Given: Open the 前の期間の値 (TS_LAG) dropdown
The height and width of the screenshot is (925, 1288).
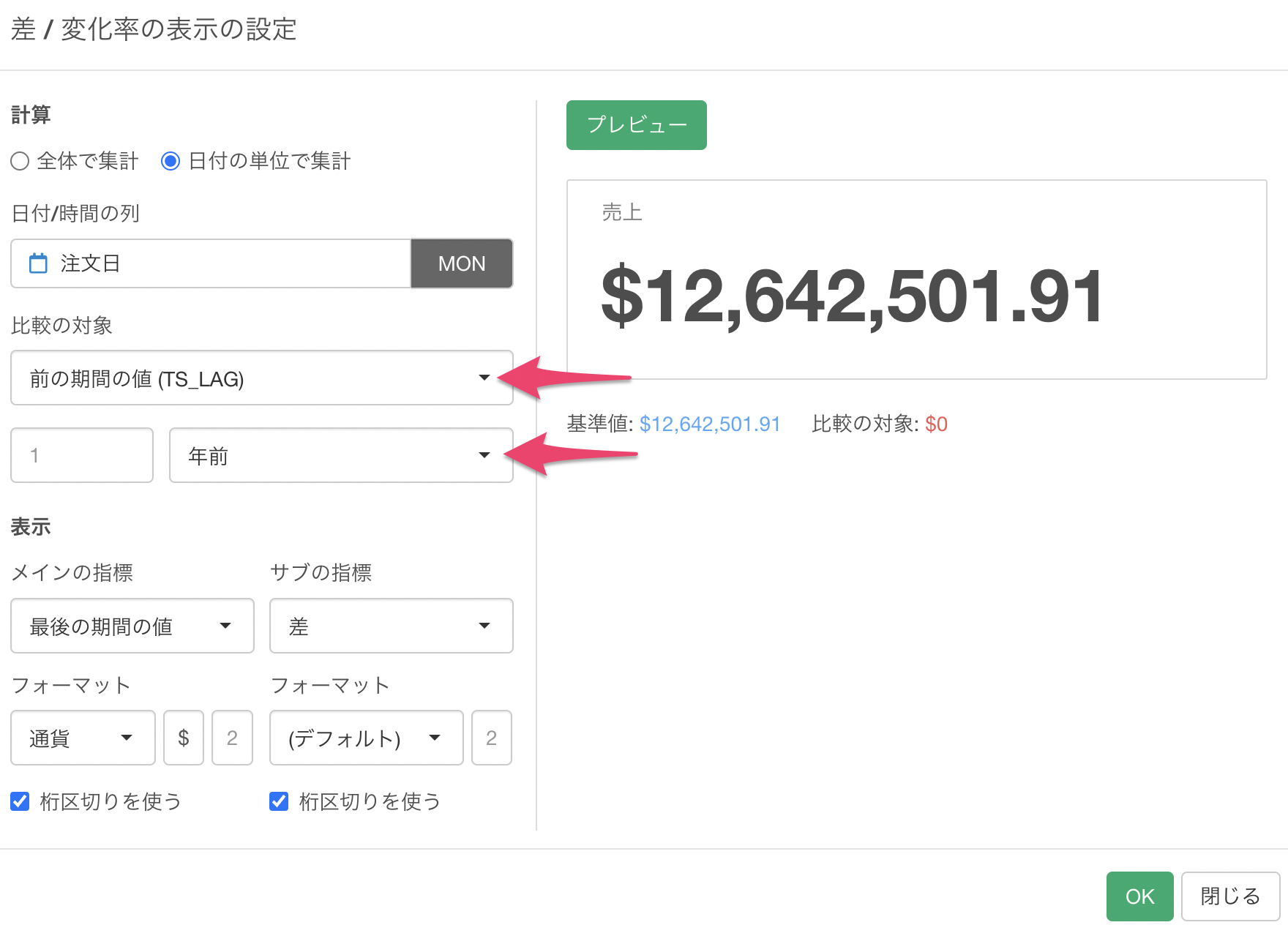Looking at the screenshot, I should [x=261, y=378].
